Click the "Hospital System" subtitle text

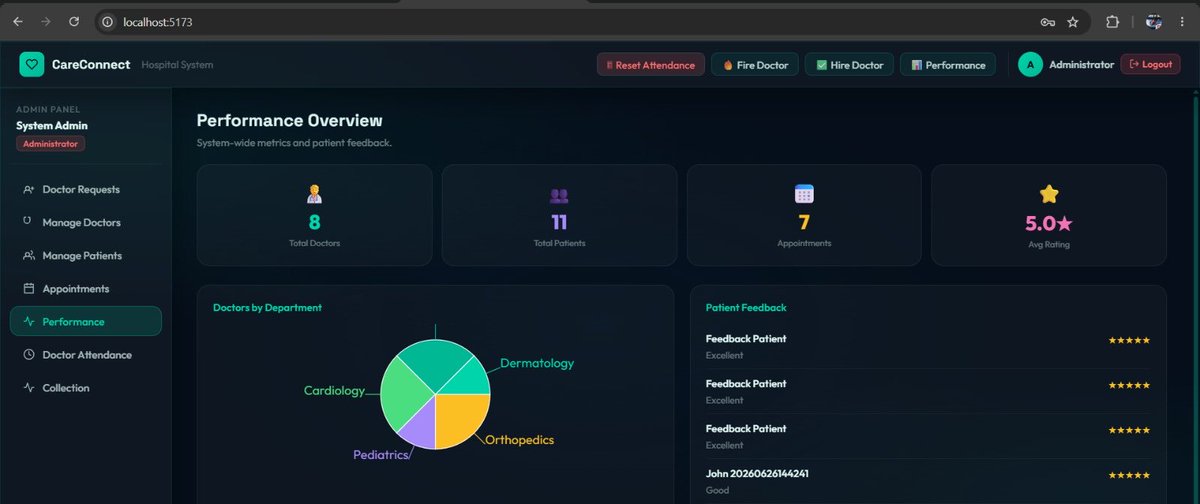(177, 65)
